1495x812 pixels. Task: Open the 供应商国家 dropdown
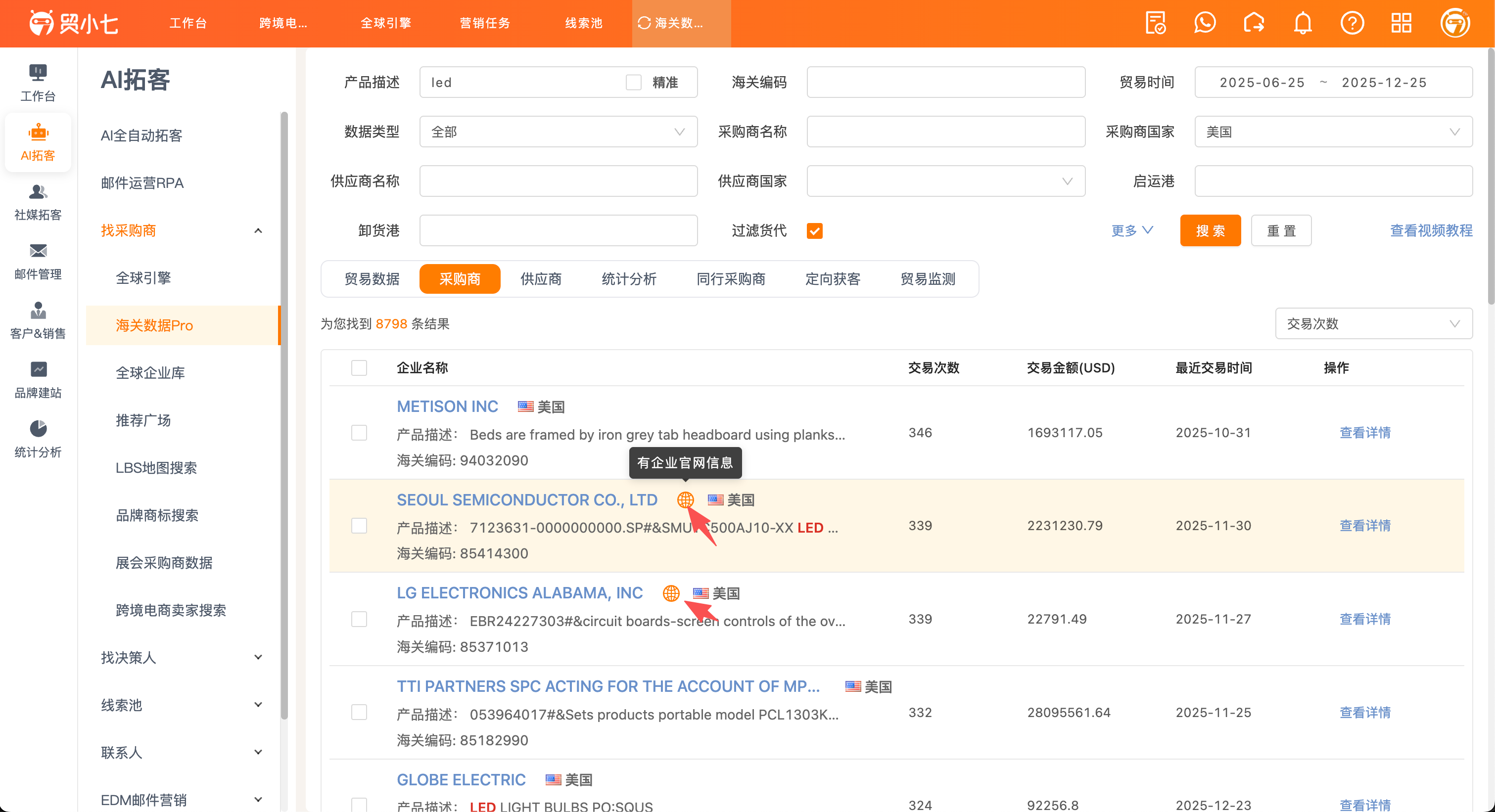[945, 181]
